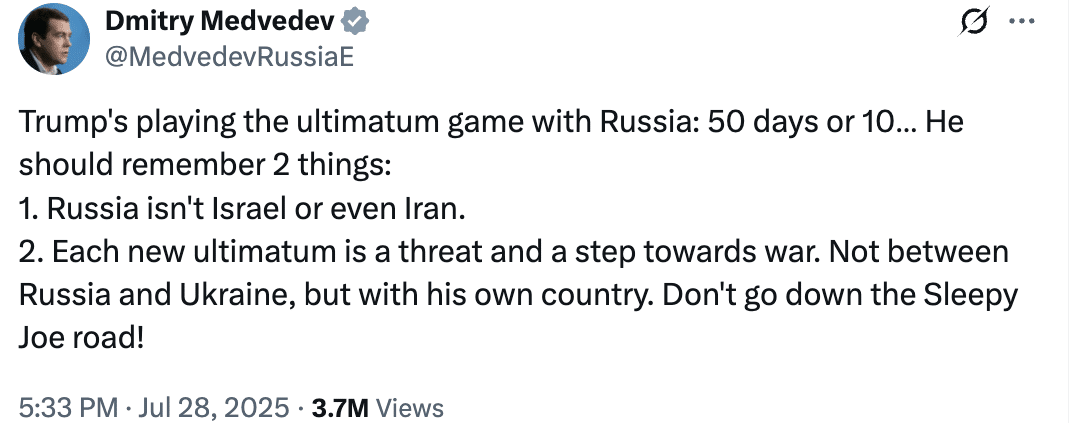Click the Jul 28, 2025 date
The width and height of the screenshot is (1076, 423).
(x=214, y=408)
